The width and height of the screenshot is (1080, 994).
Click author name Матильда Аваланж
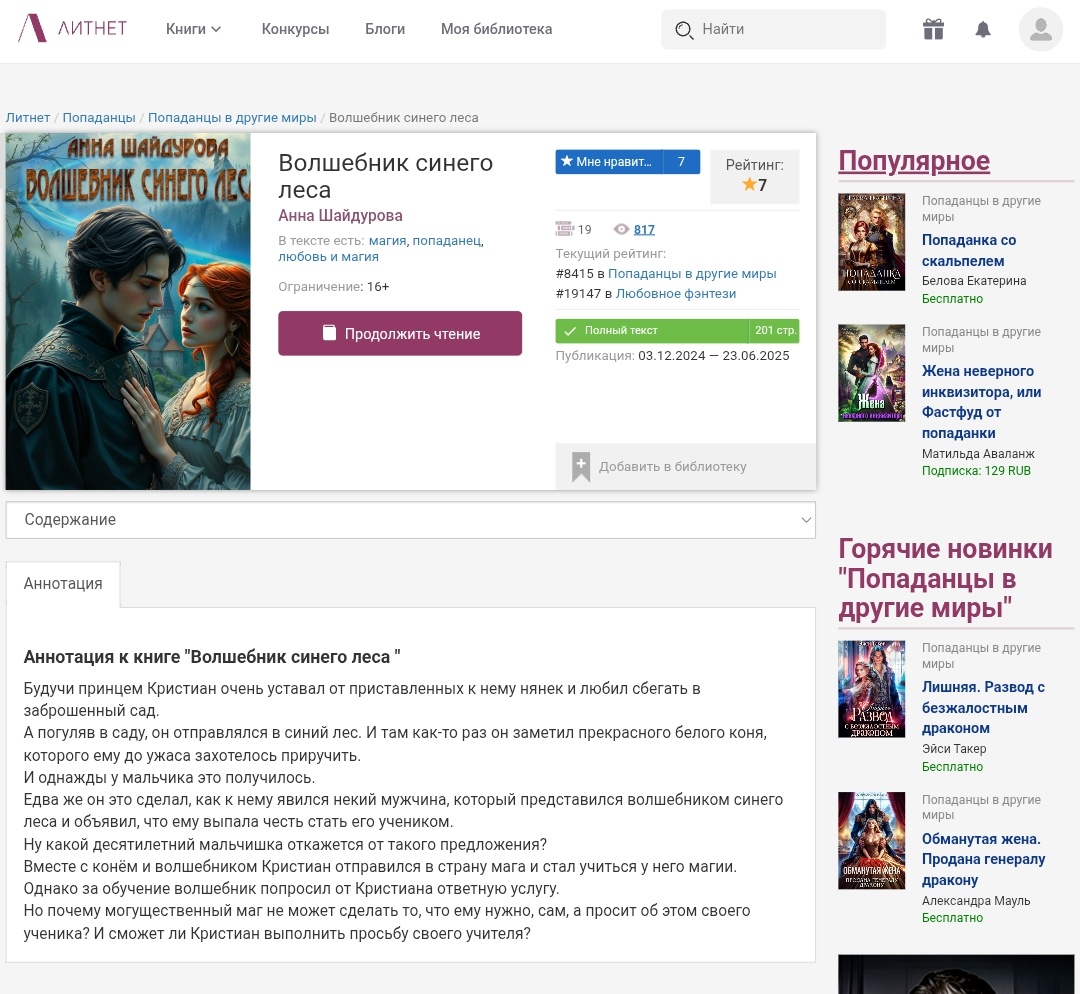coord(978,454)
